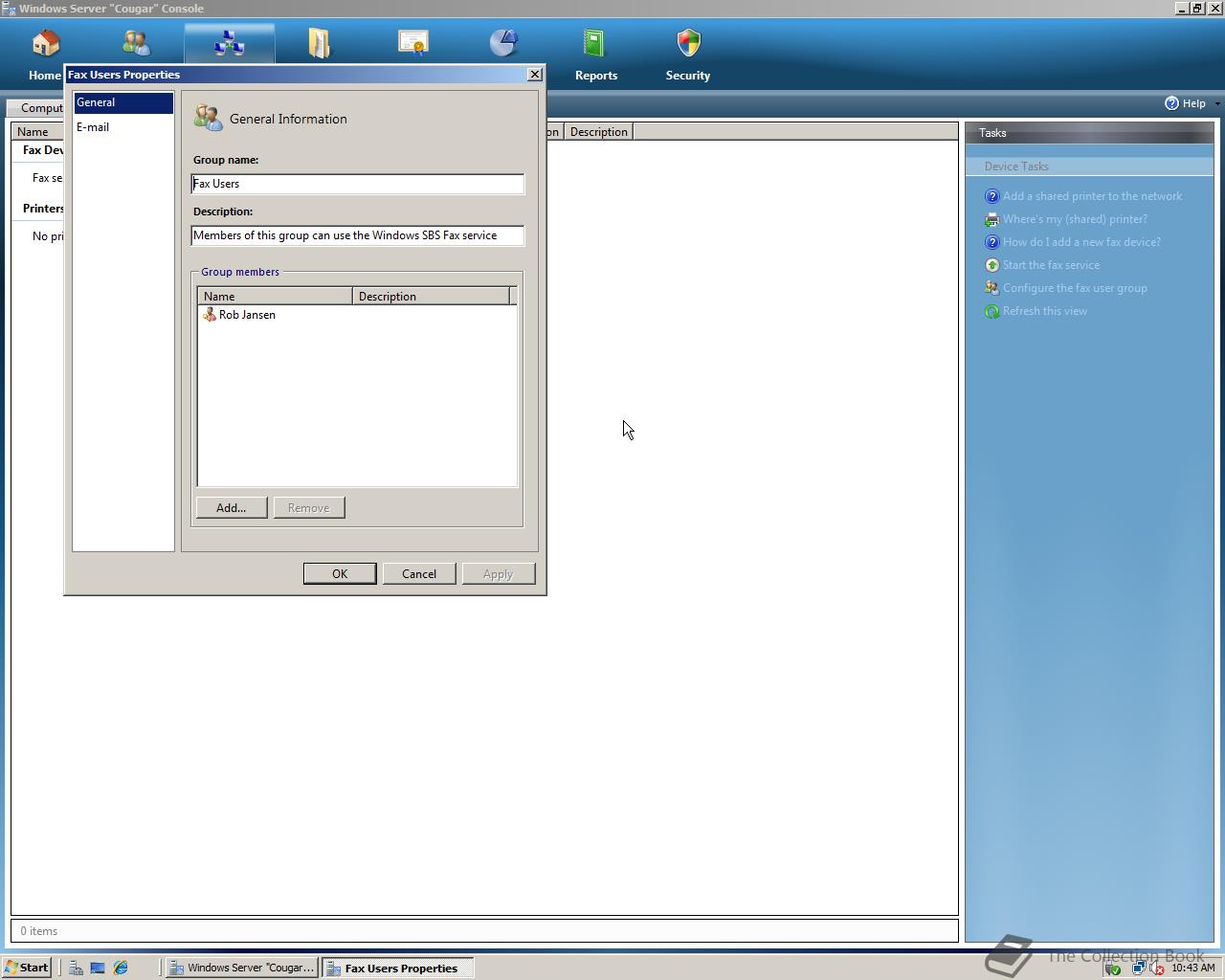Viewport: 1225px width, 980px height.
Task: Open the Licensing certificate icon
Action: (x=412, y=44)
